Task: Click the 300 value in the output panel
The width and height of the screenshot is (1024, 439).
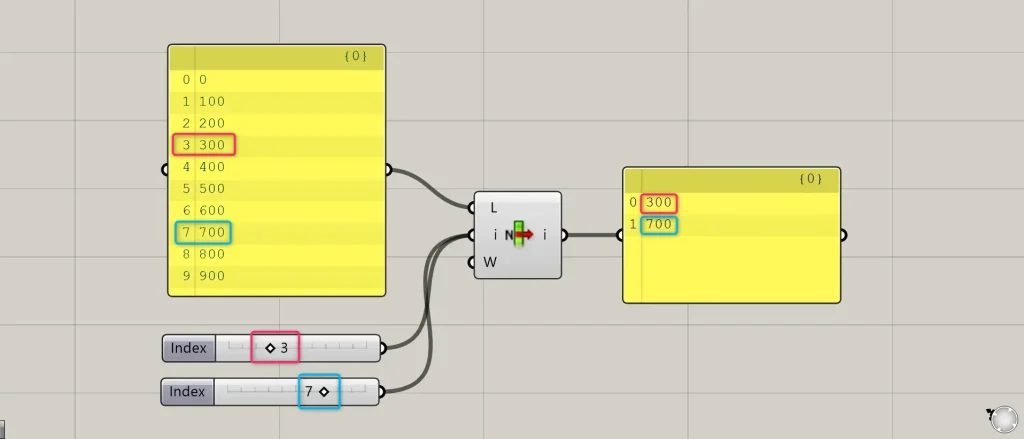Action: [659, 203]
